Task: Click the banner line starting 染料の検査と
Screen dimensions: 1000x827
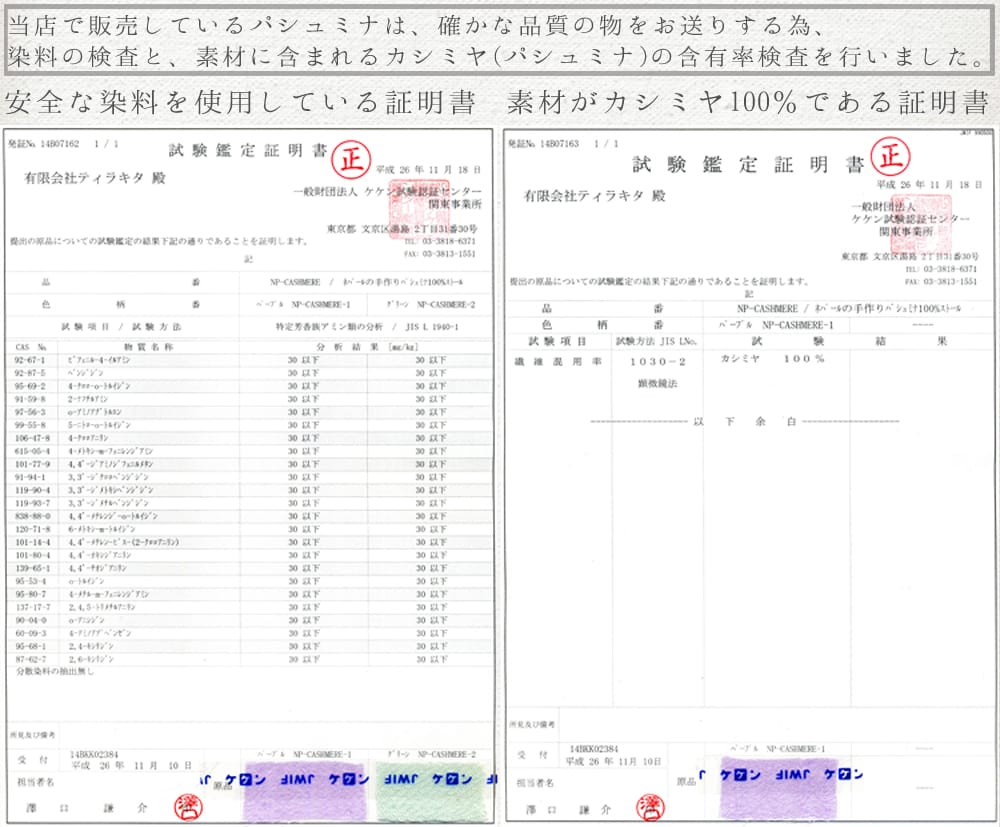Action: pyautogui.click(x=497, y=57)
